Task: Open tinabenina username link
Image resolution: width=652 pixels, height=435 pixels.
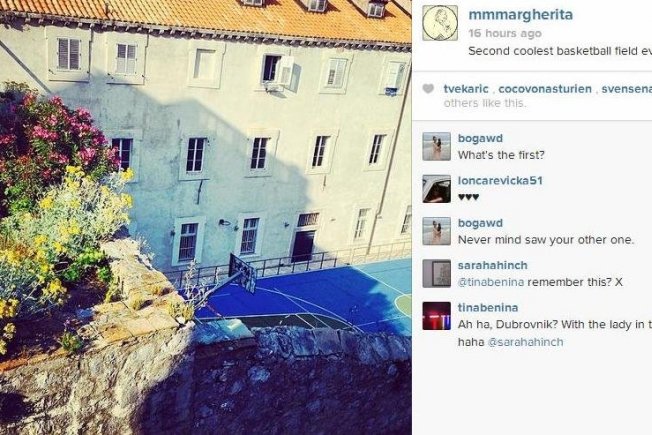Action: pyautogui.click(x=488, y=308)
